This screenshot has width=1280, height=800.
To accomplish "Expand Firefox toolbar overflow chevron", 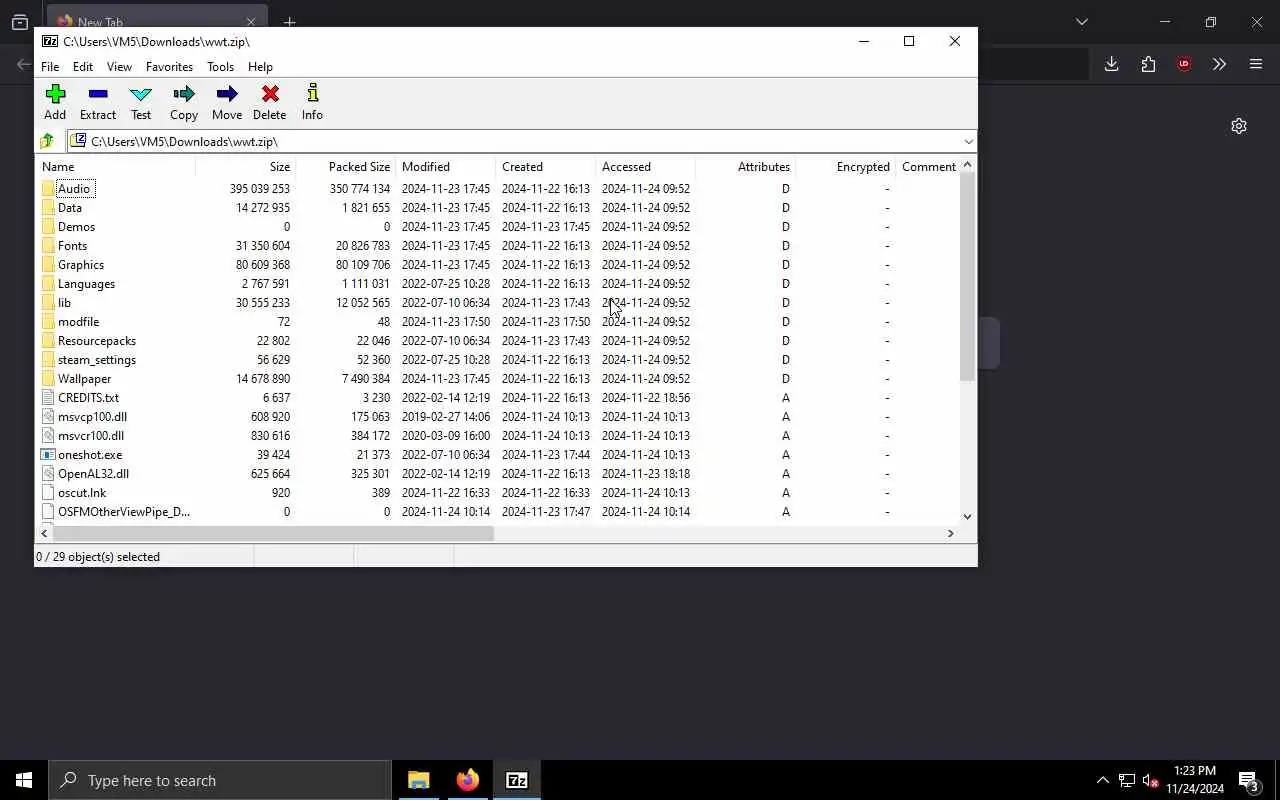I will pos(1219,64).
